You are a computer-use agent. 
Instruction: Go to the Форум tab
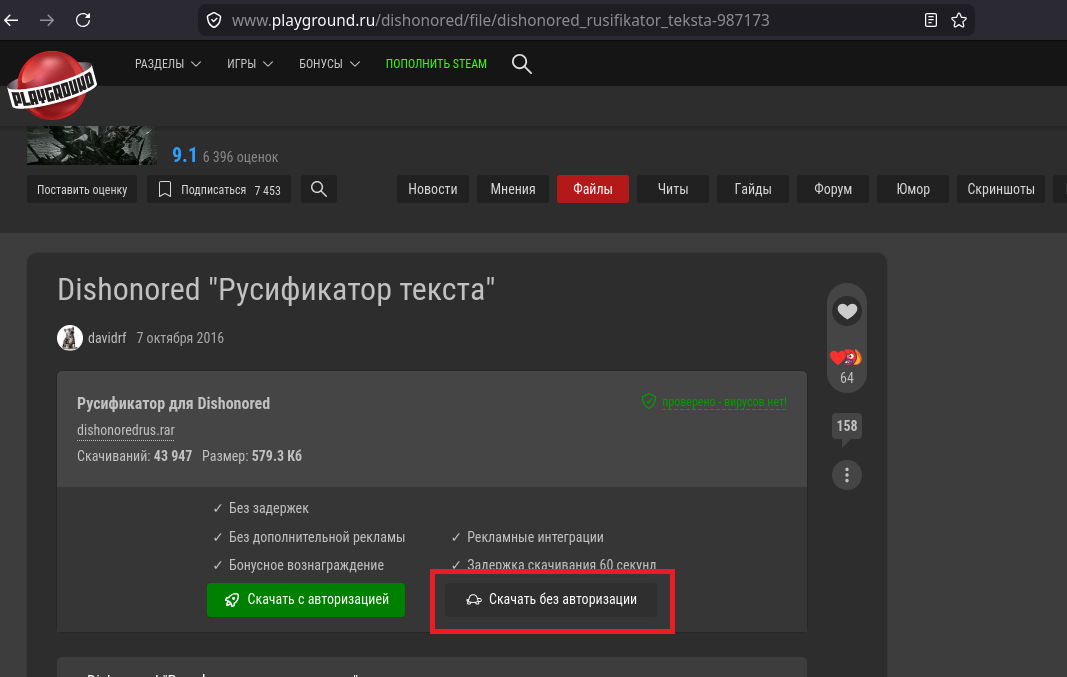[833, 189]
